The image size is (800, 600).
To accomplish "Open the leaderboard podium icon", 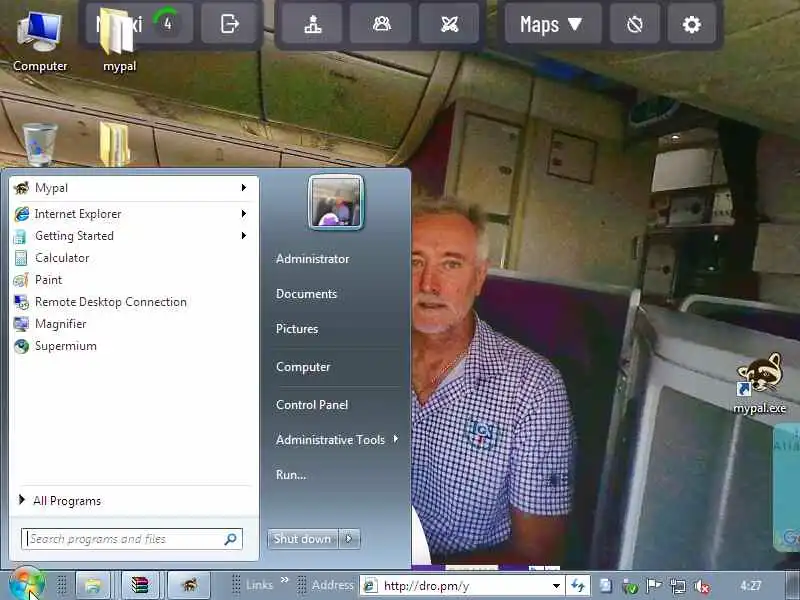I will 313,24.
